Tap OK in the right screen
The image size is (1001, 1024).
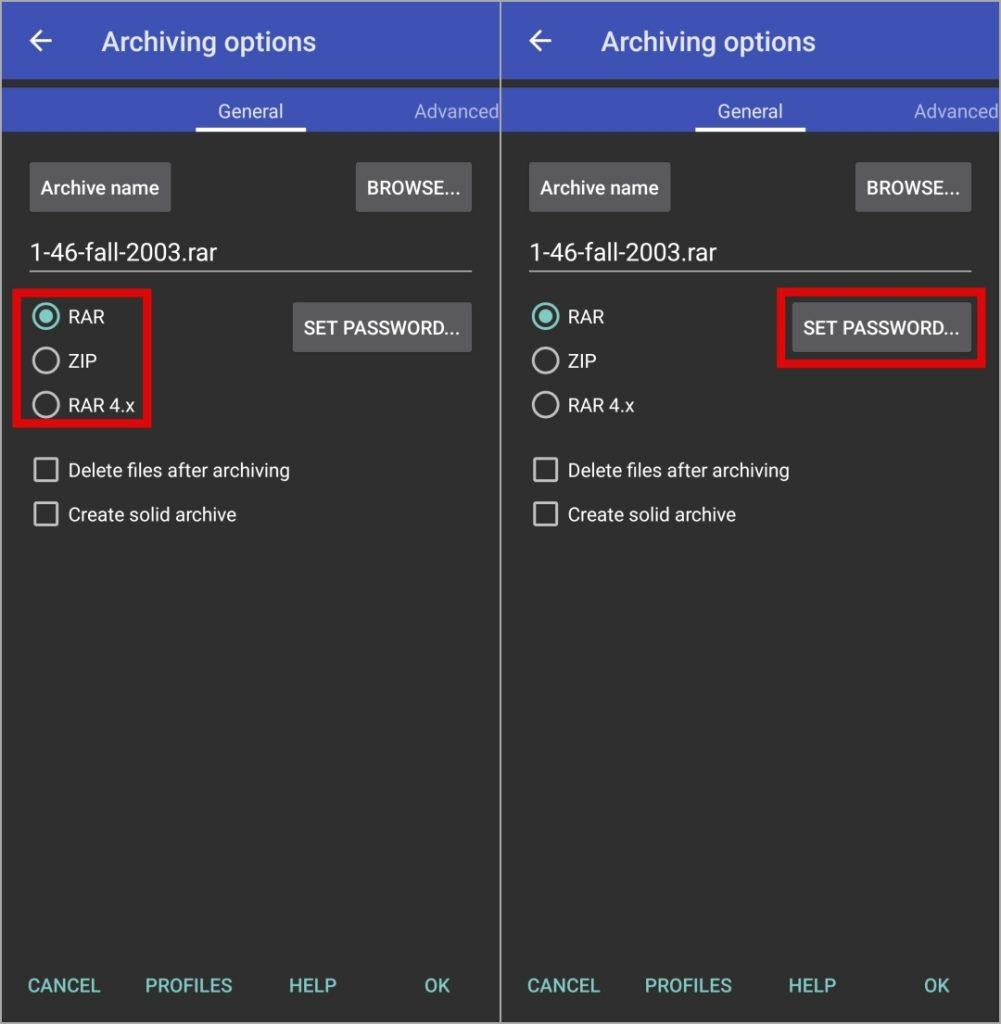(x=936, y=985)
